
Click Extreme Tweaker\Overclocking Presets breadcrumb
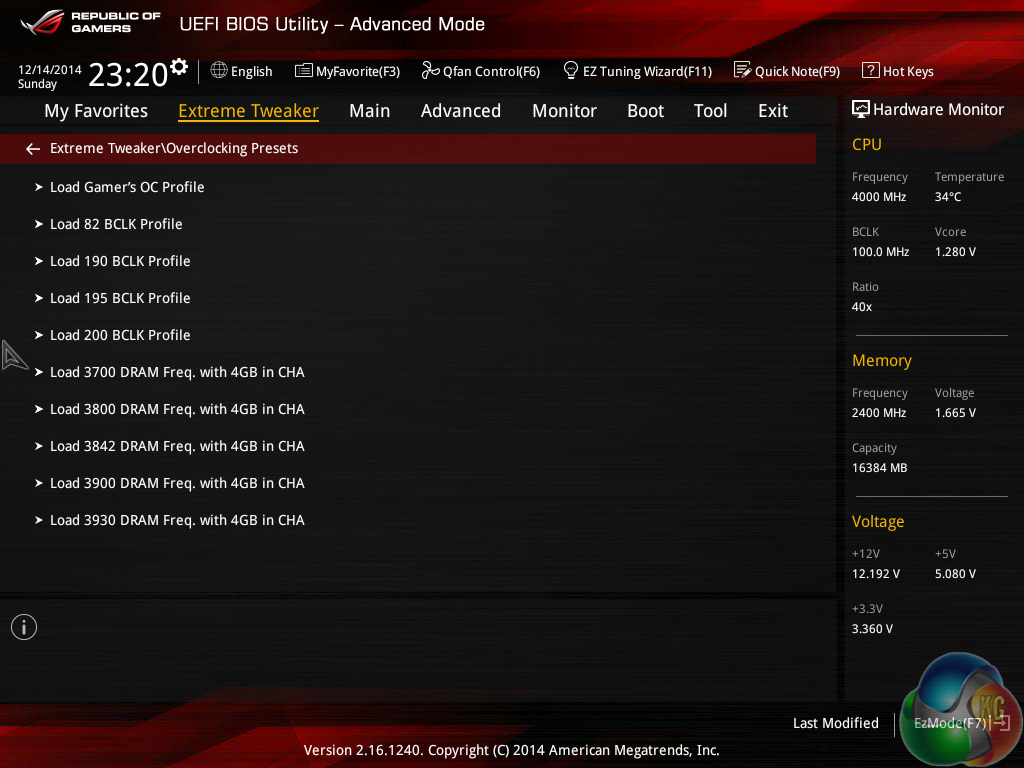pos(174,148)
